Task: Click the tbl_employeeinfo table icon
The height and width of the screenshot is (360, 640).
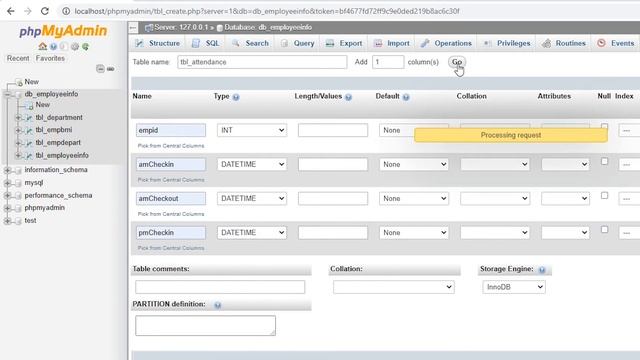Action: (29, 156)
